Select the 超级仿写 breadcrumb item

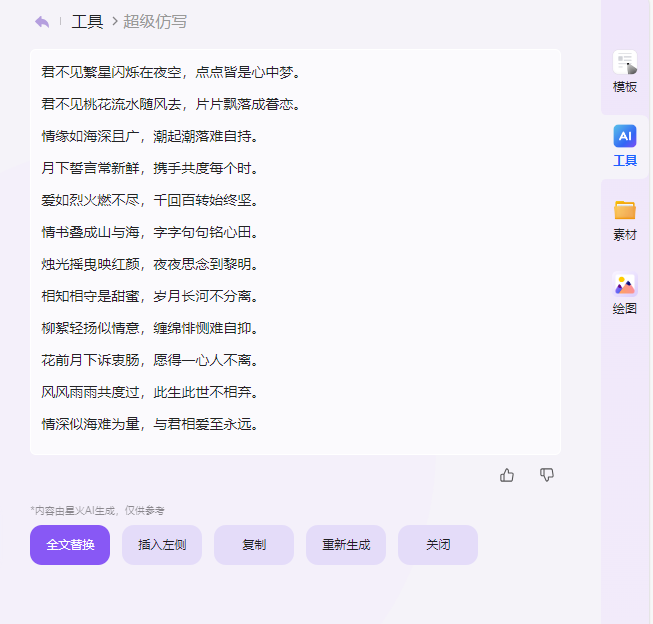click(x=155, y=22)
